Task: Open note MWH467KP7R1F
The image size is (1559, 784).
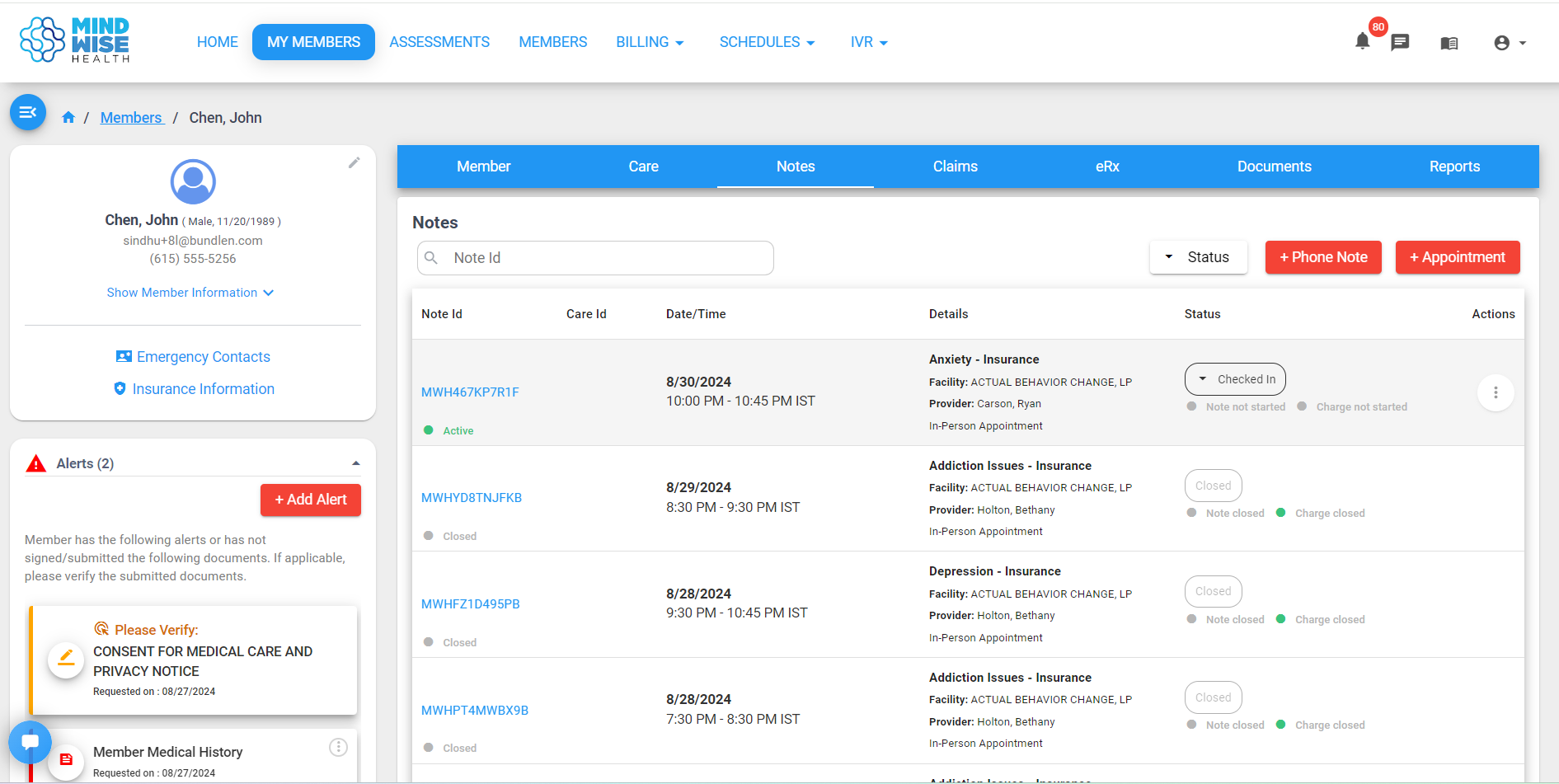Action: coord(470,392)
